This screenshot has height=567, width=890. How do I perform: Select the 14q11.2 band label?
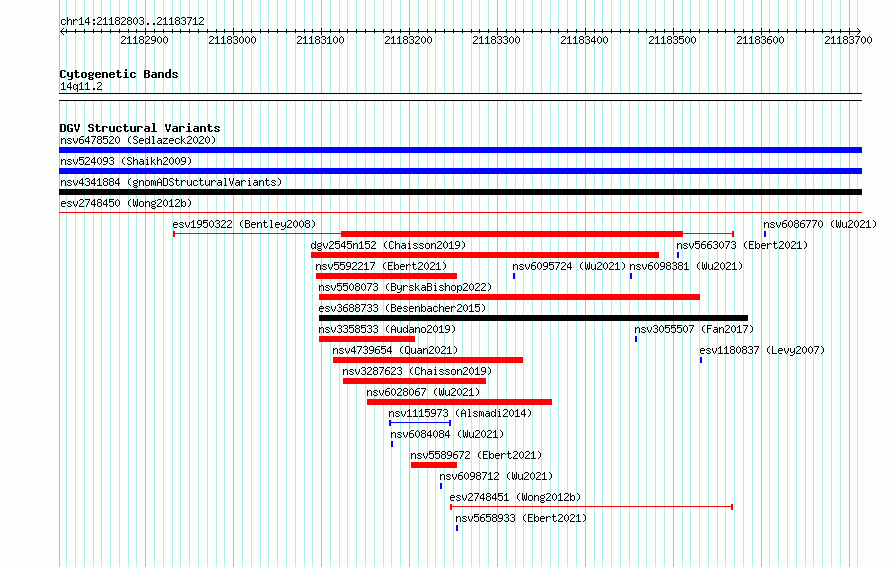[81, 86]
